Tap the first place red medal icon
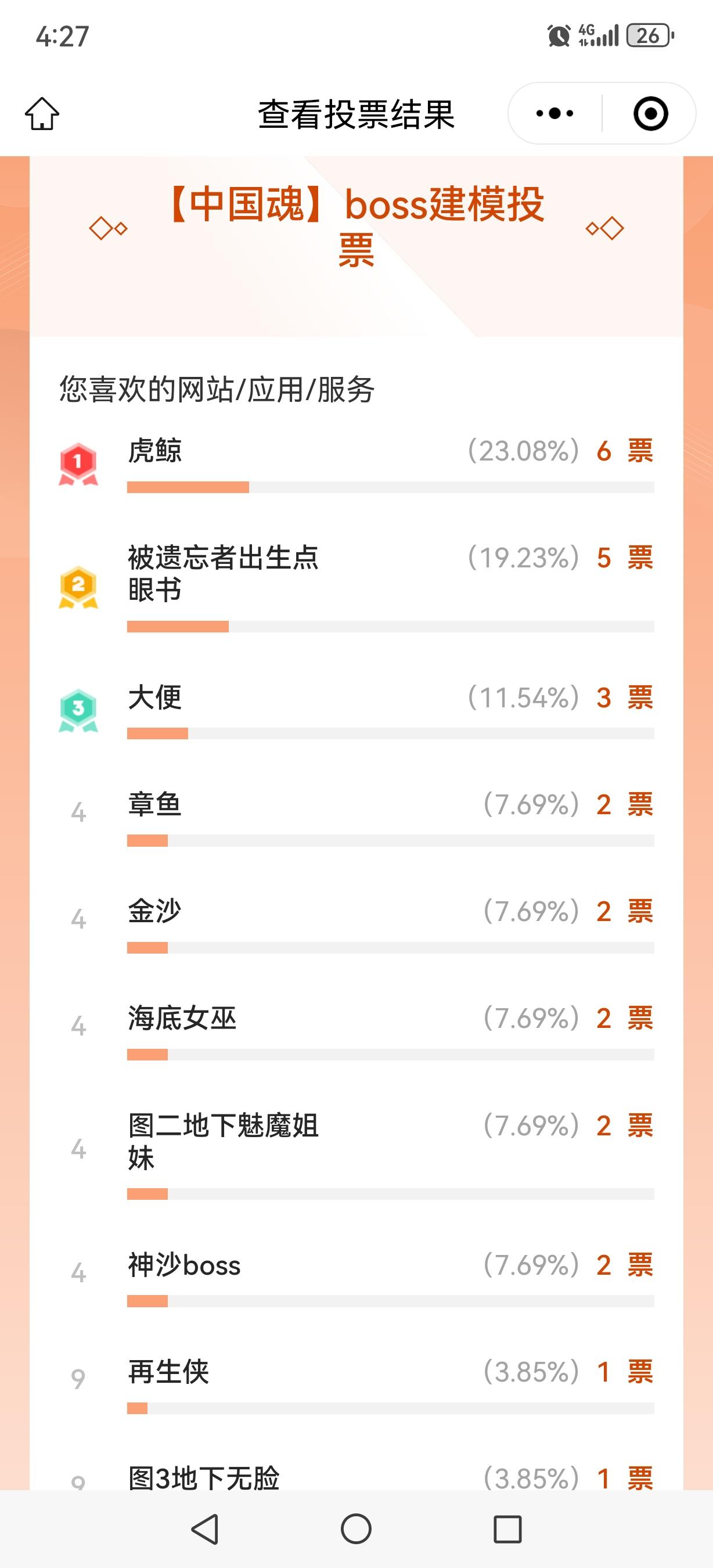 point(78,465)
